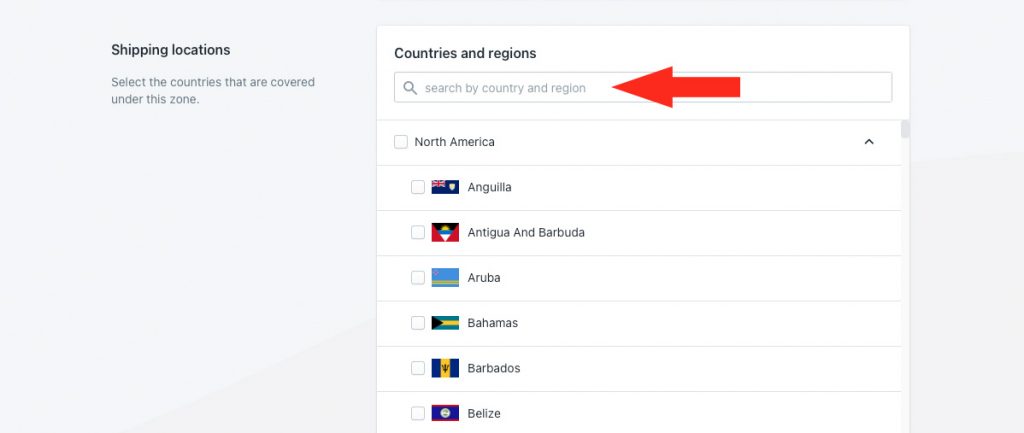The image size is (1024, 433).
Task: Select the Belize country label
Action: [484, 413]
